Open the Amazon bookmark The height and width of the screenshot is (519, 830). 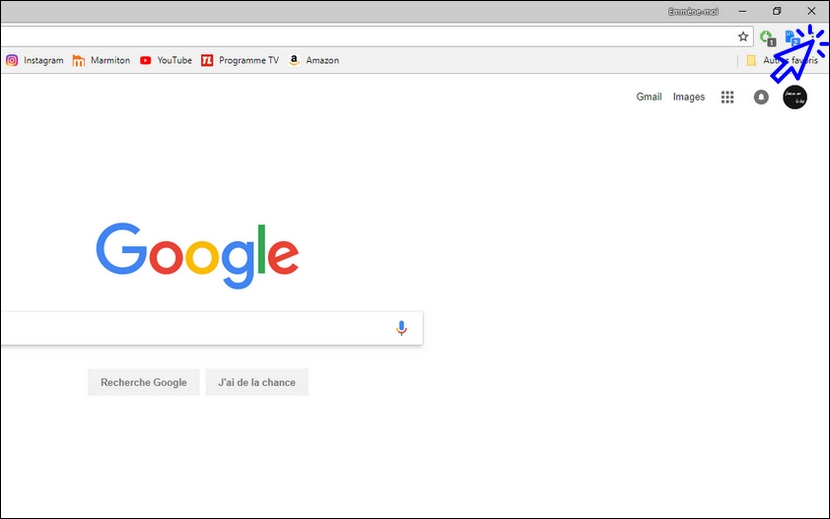[314, 60]
